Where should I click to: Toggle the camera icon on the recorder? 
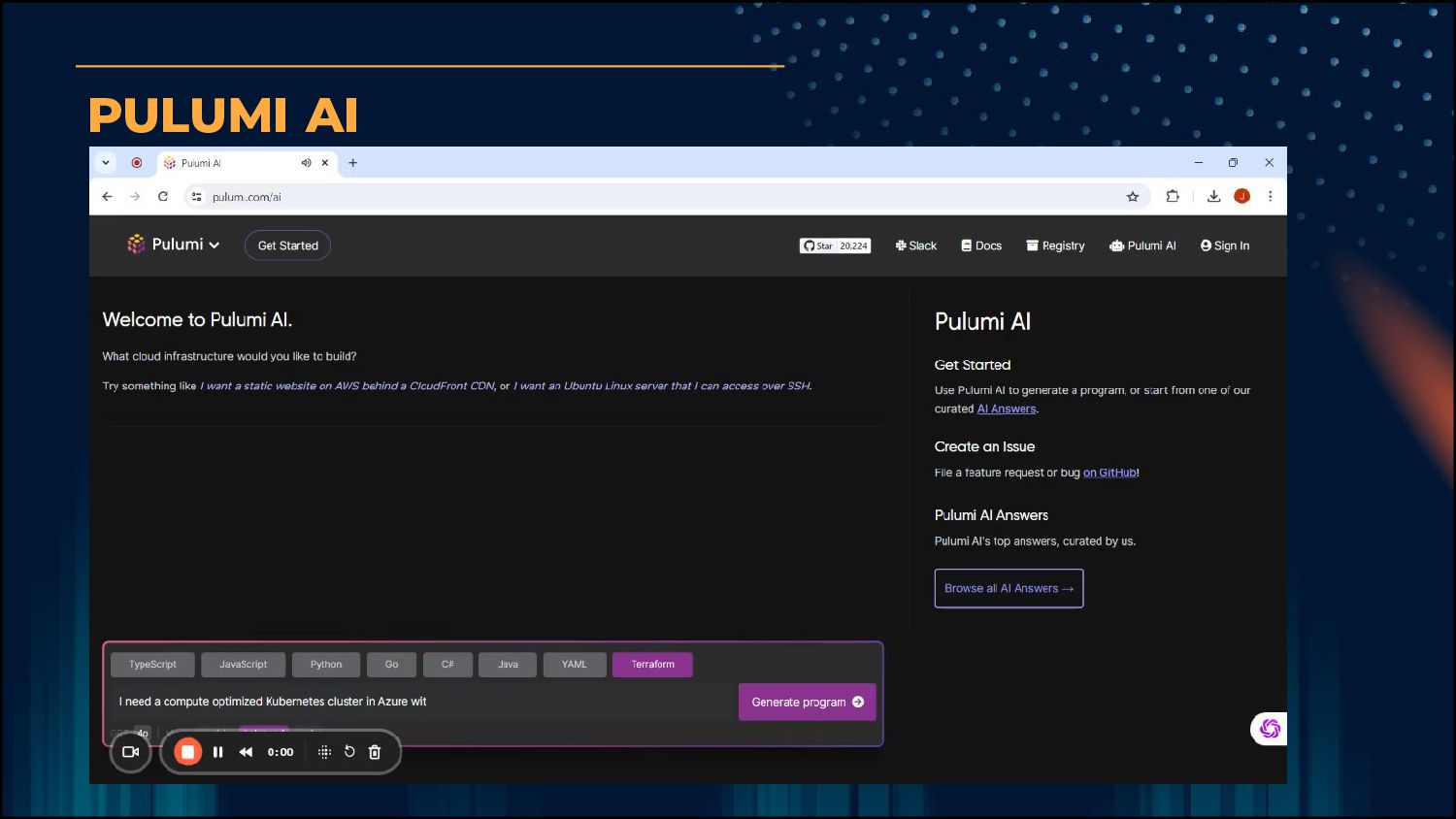pyautogui.click(x=131, y=752)
